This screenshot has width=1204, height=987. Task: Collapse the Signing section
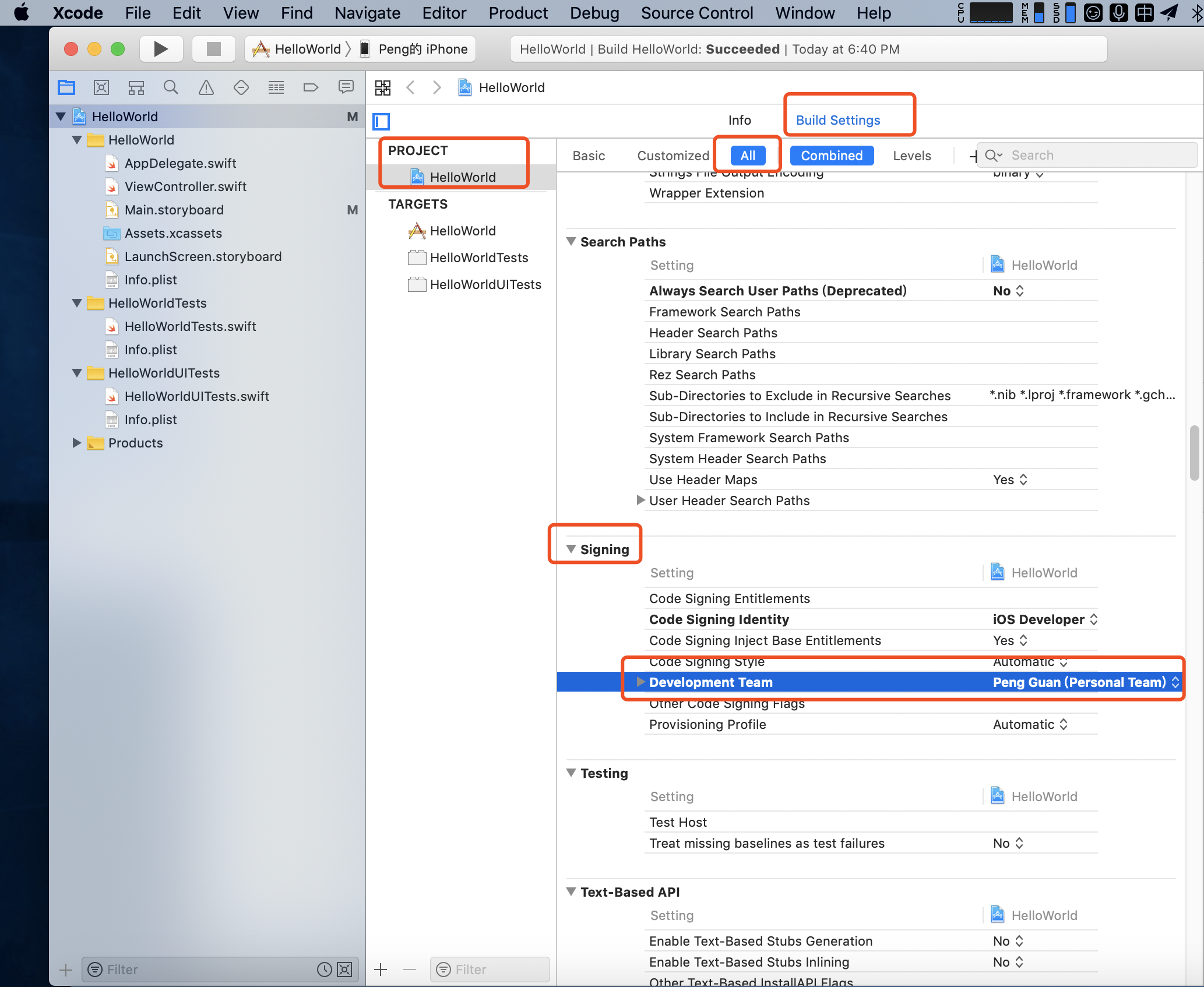click(571, 549)
